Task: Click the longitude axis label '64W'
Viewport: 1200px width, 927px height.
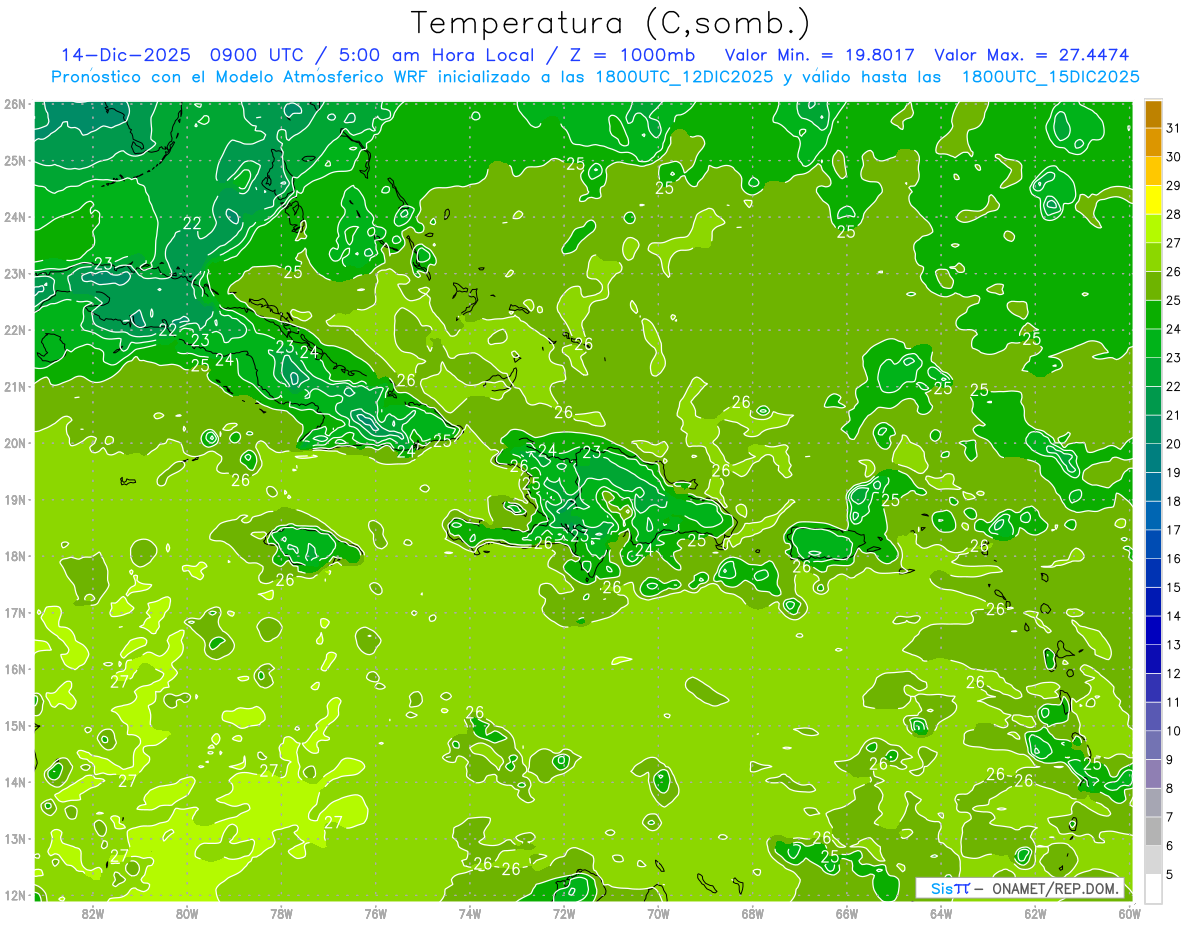Action: [x=941, y=912]
